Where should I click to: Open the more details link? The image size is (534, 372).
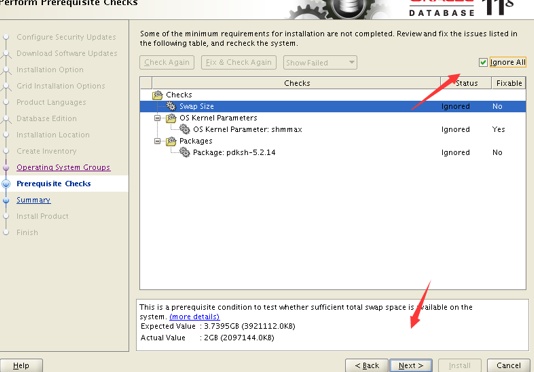pyautogui.click(x=194, y=317)
